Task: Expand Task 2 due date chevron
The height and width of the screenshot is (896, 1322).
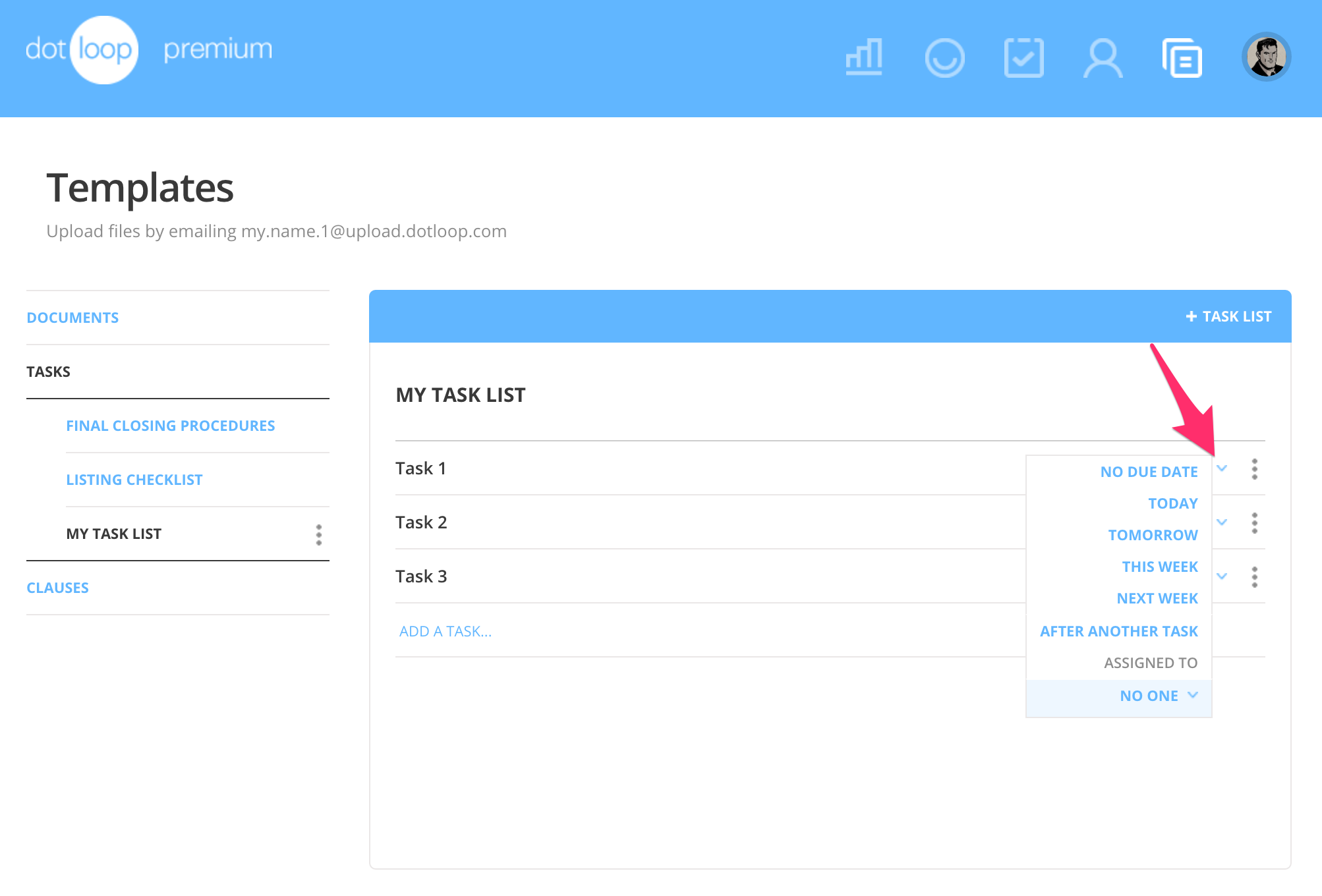Action: (1222, 522)
